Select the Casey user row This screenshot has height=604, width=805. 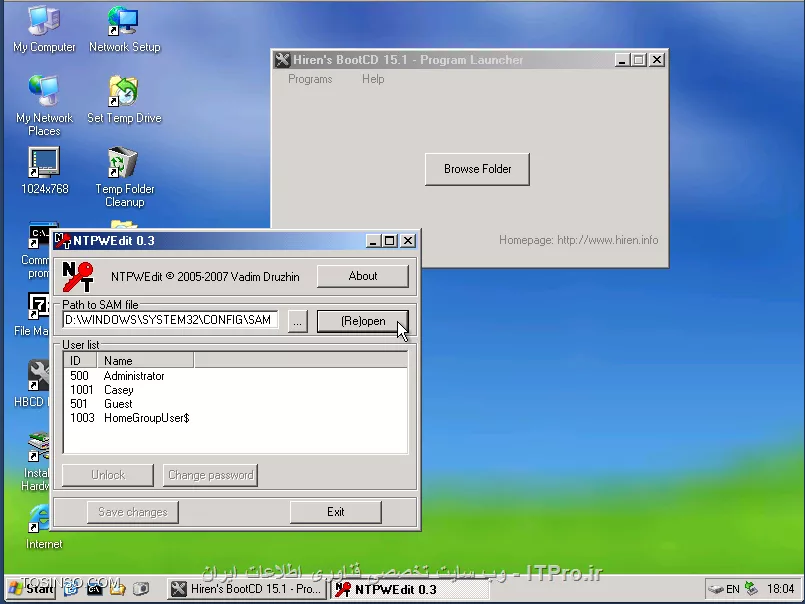coord(236,390)
